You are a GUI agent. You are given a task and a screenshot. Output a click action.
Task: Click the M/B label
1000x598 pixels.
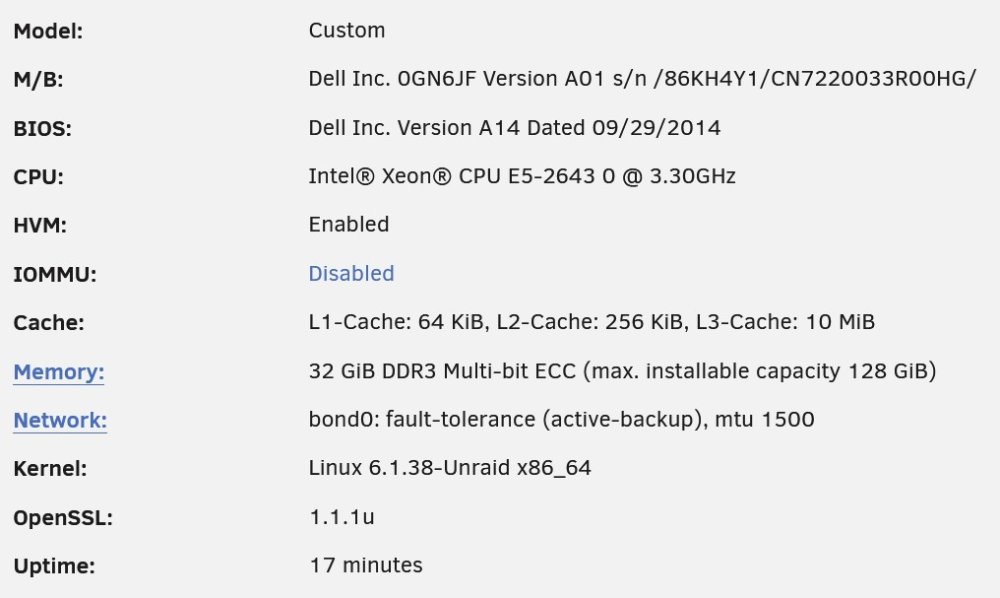click(x=38, y=80)
